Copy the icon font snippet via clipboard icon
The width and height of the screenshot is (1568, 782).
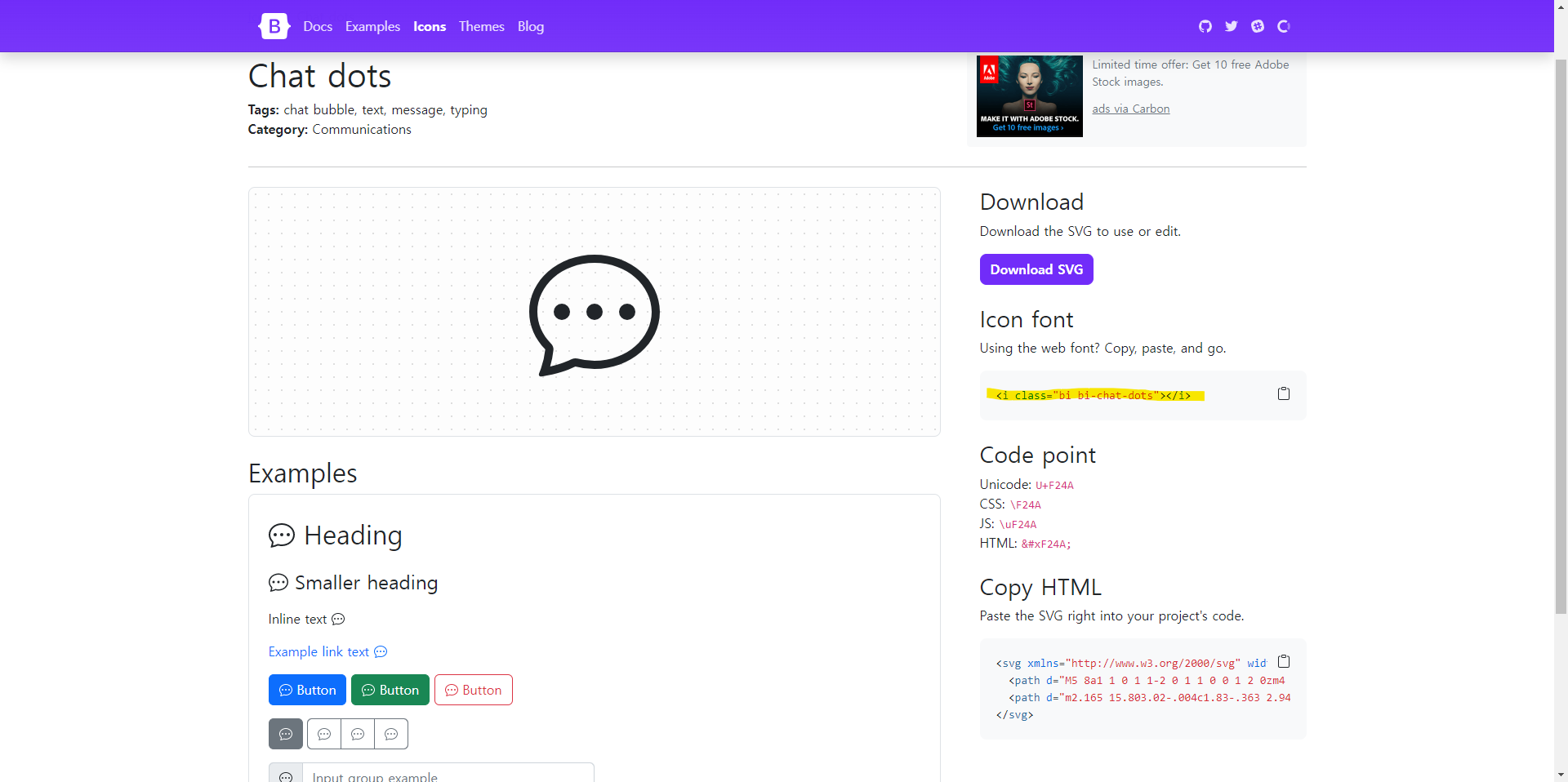pyautogui.click(x=1283, y=393)
